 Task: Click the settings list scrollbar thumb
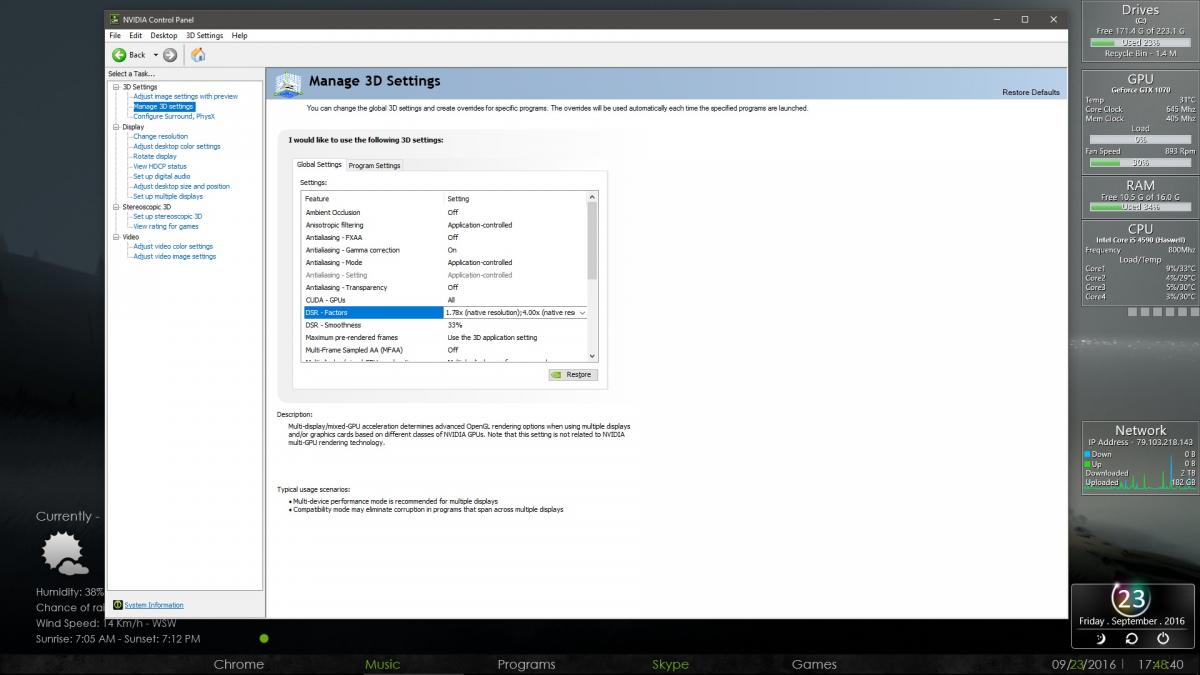[592, 241]
